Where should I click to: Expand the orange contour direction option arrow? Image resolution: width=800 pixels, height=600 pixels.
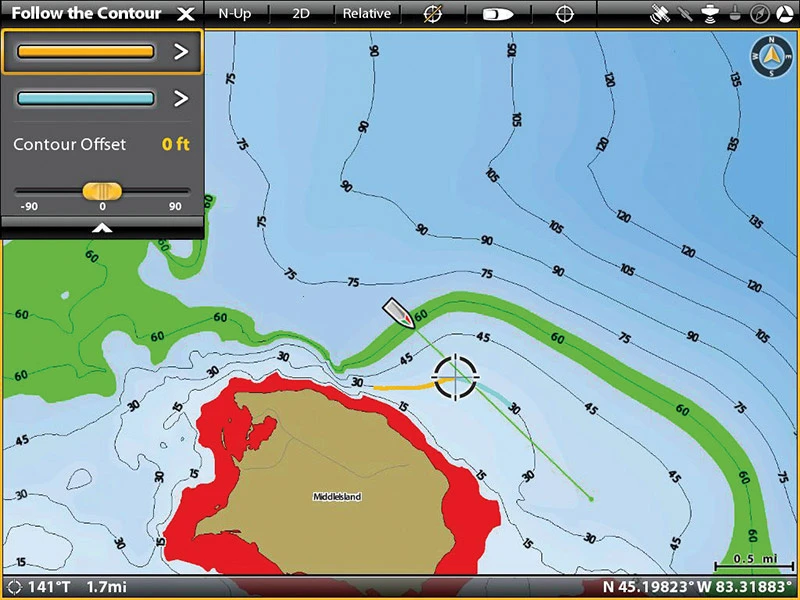point(181,52)
